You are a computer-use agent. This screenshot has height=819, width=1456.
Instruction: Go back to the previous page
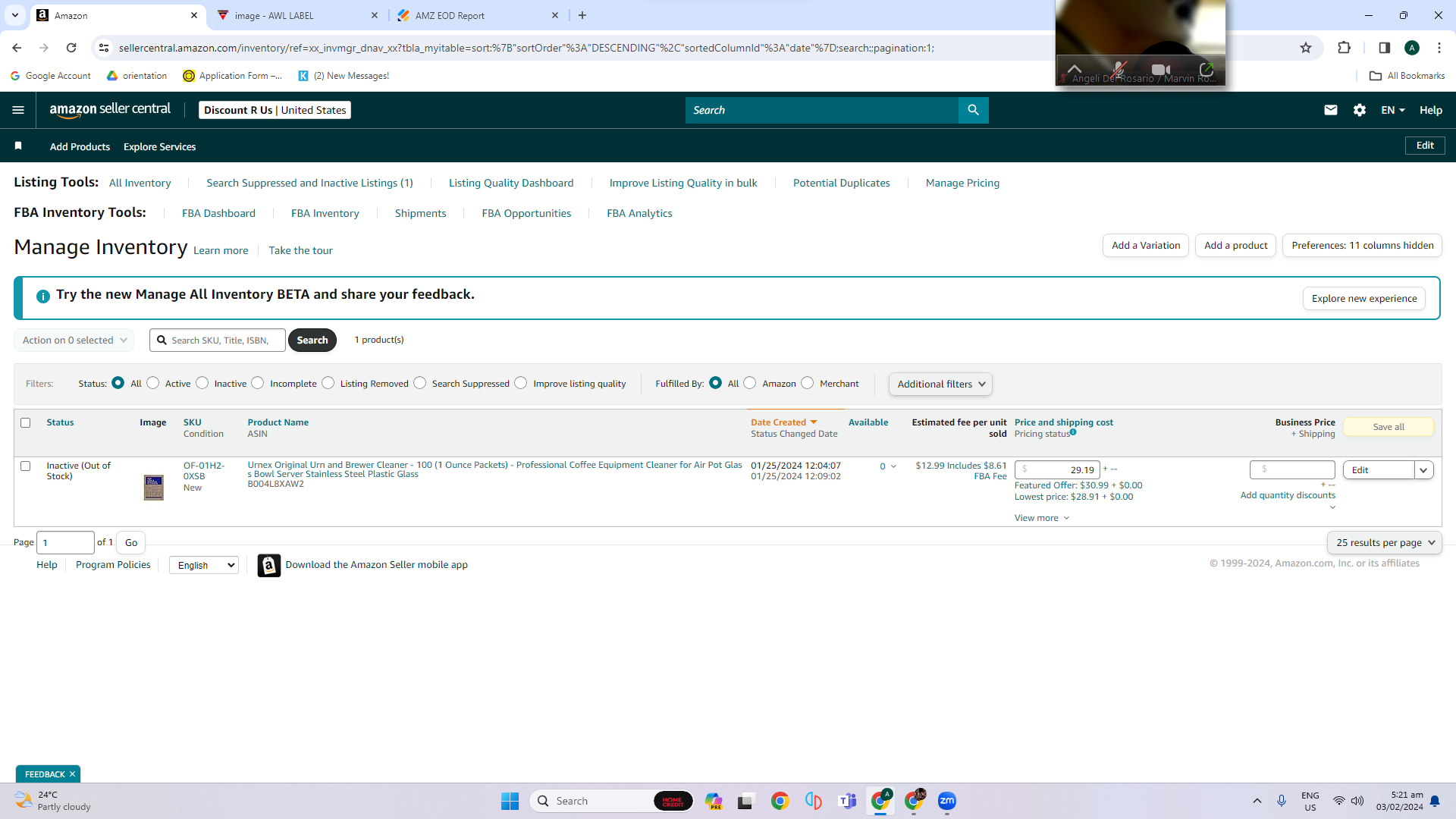17,48
